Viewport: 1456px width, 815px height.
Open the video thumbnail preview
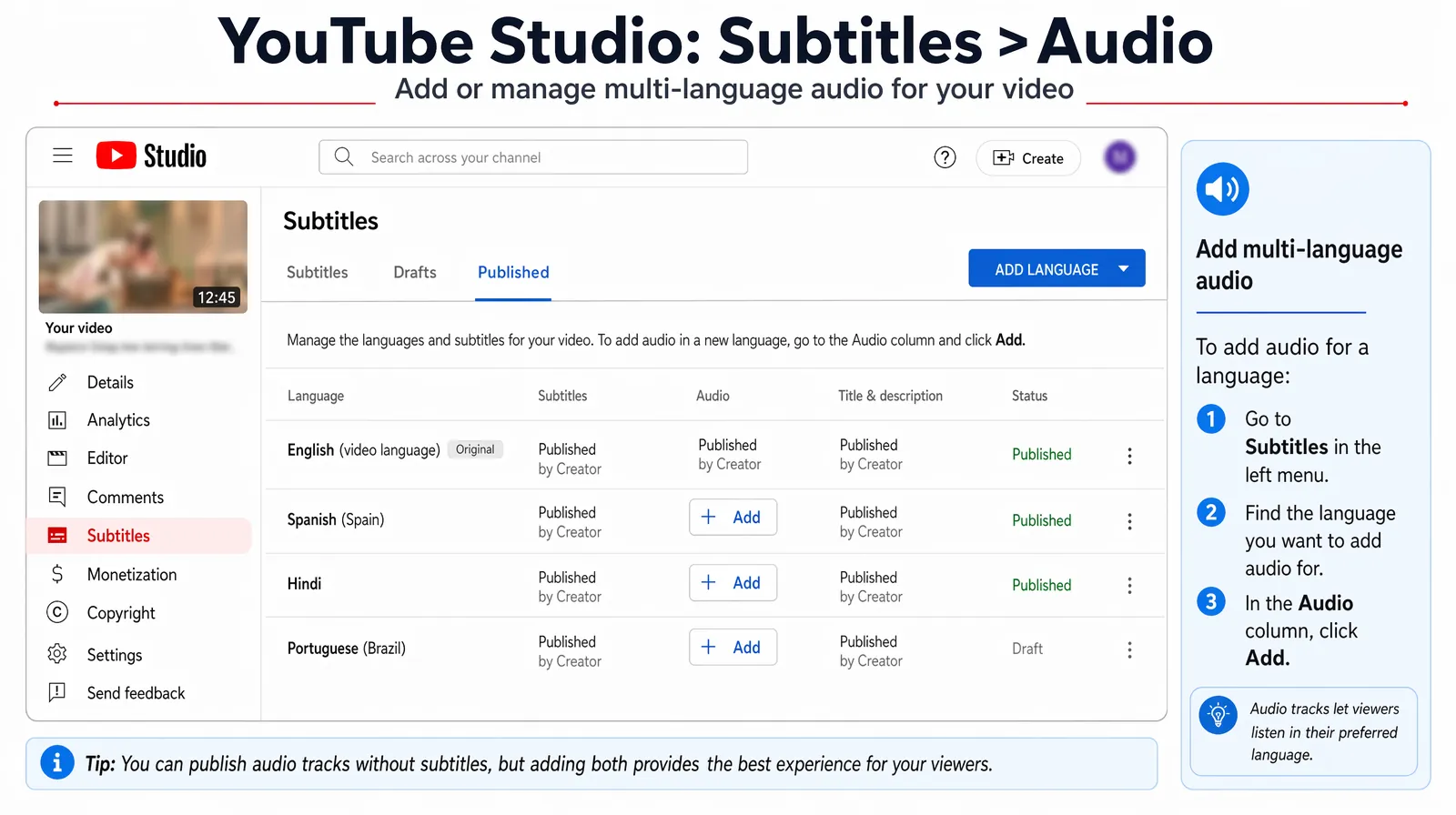[x=143, y=257]
